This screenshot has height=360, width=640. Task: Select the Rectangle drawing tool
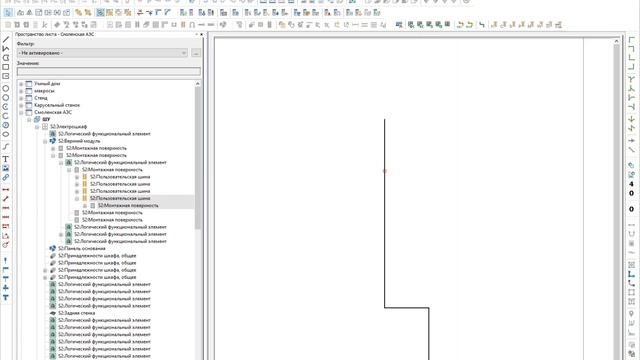click(x=6, y=67)
